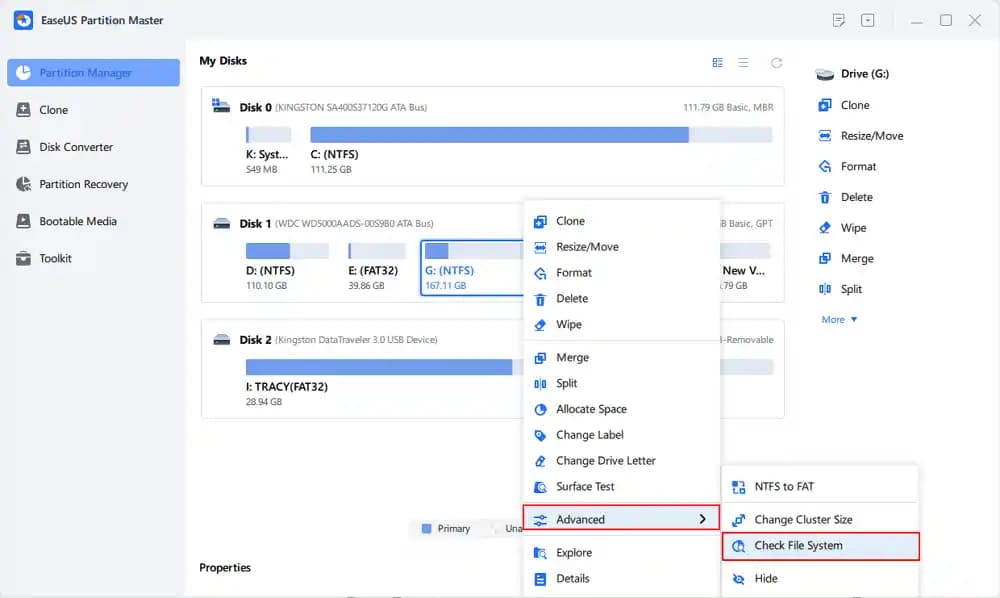Screen dimensions: 1000x598
Task: Select Surface Test in the context menu
Action: [x=585, y=487]
